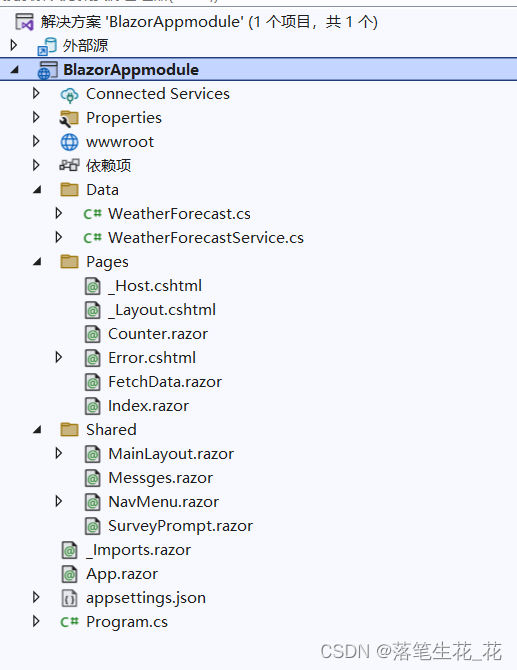Select 'Program.cs' file name
517x670 pixels.
(127, 622)
